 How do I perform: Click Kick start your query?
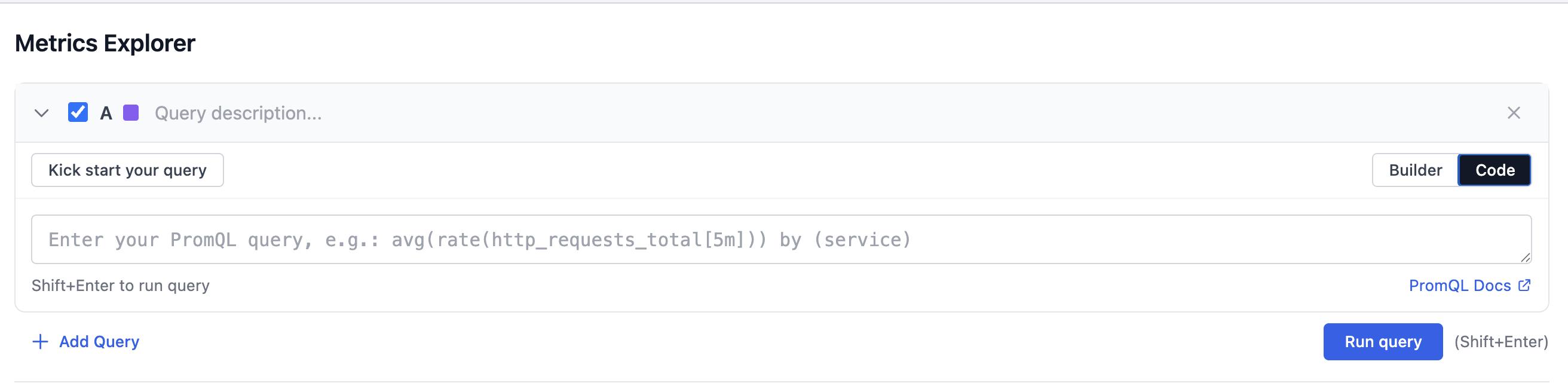tap(127, 170)
